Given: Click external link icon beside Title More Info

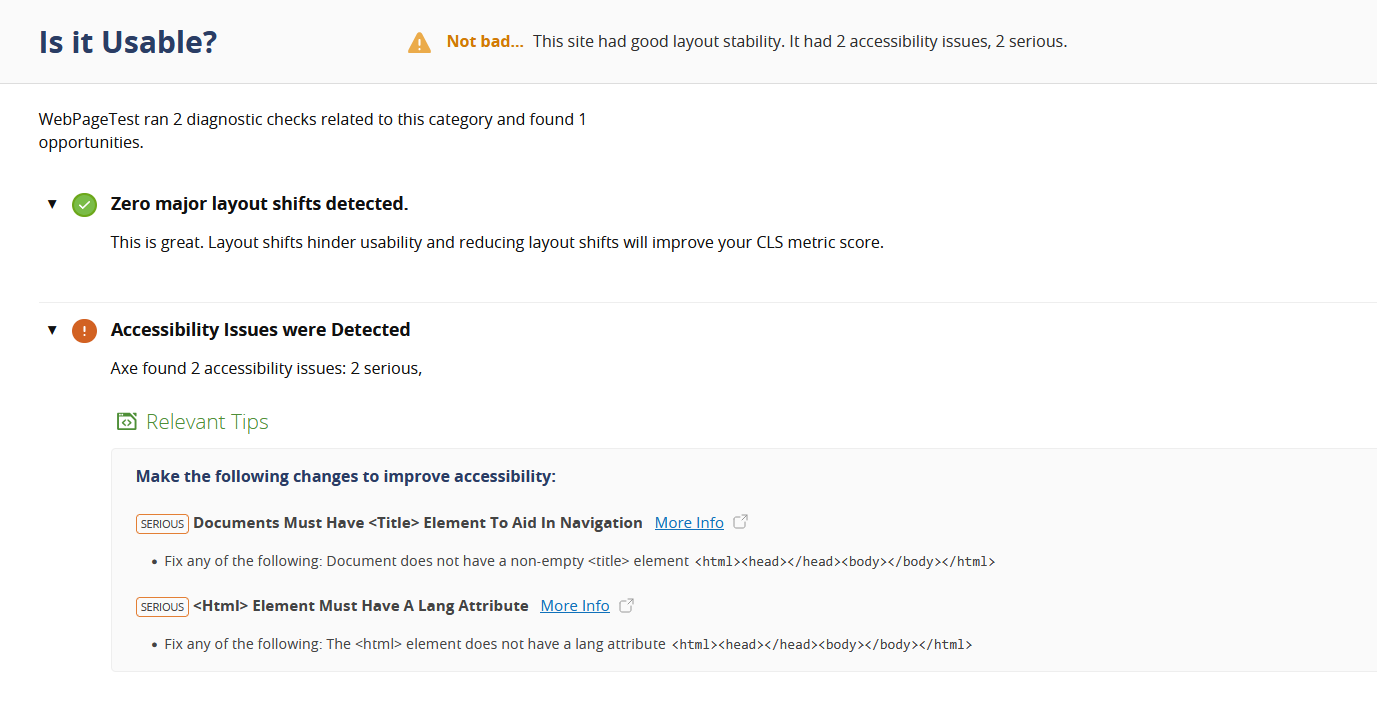Looking at the screenshot, I should coord(741,522).
